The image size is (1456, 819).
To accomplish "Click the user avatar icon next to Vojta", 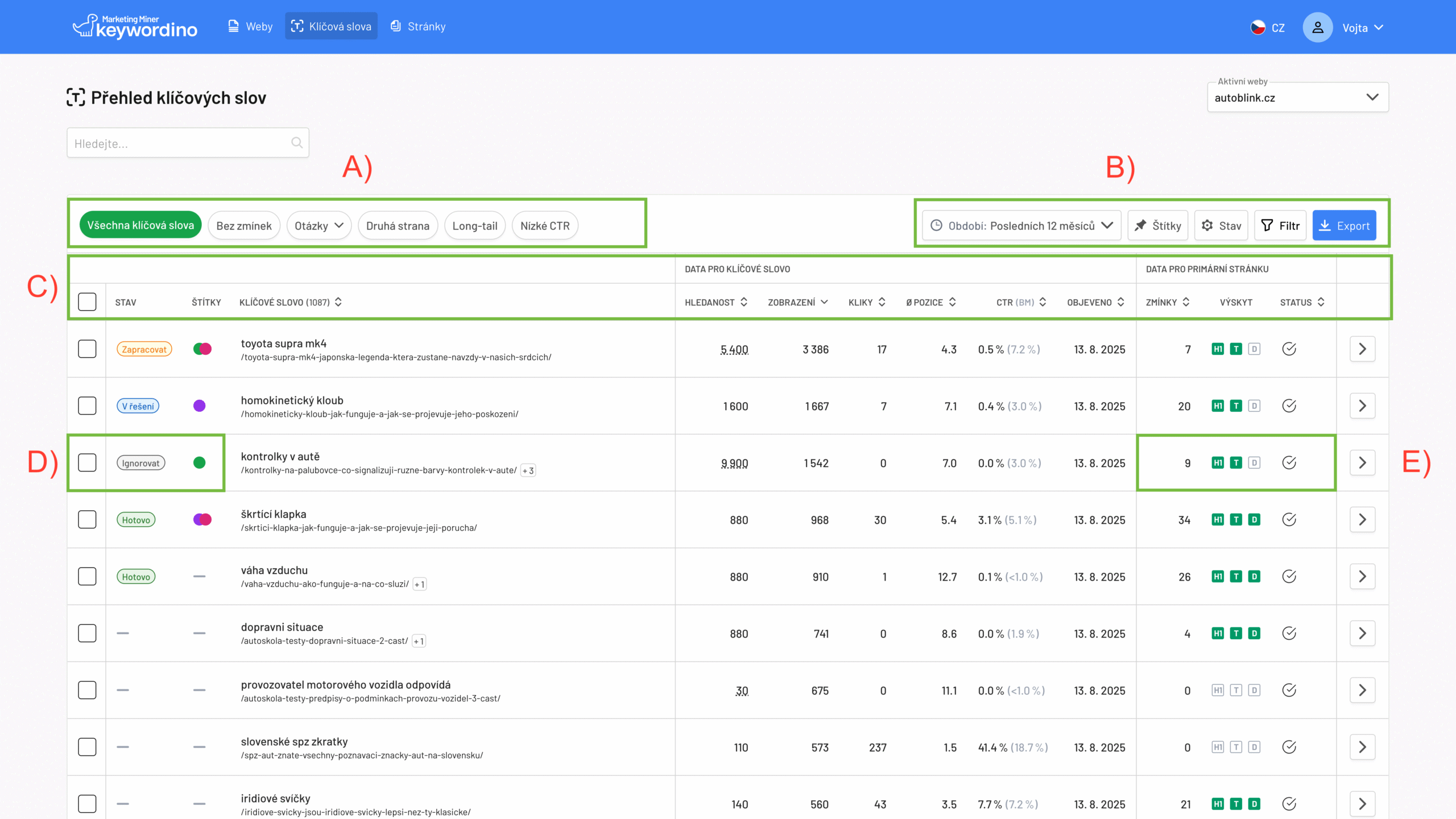I will [x=1317, y=27].
